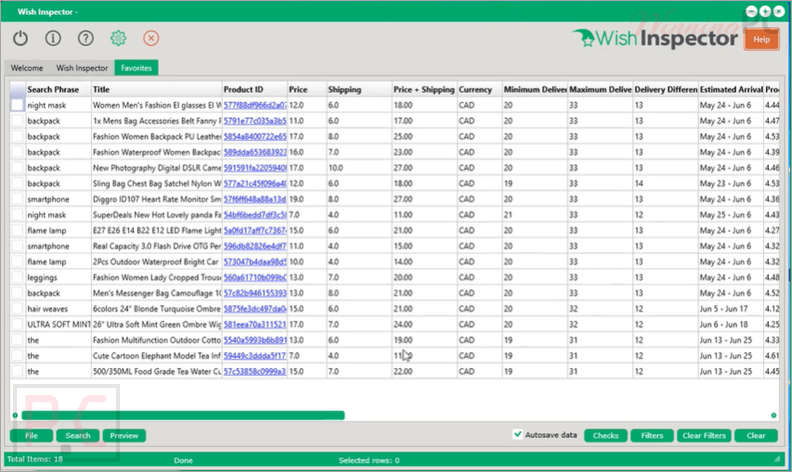The height and width of the screenshot is (472, 792).
Task: Switch to the Welcome tab
Action: tap(27, 68)
